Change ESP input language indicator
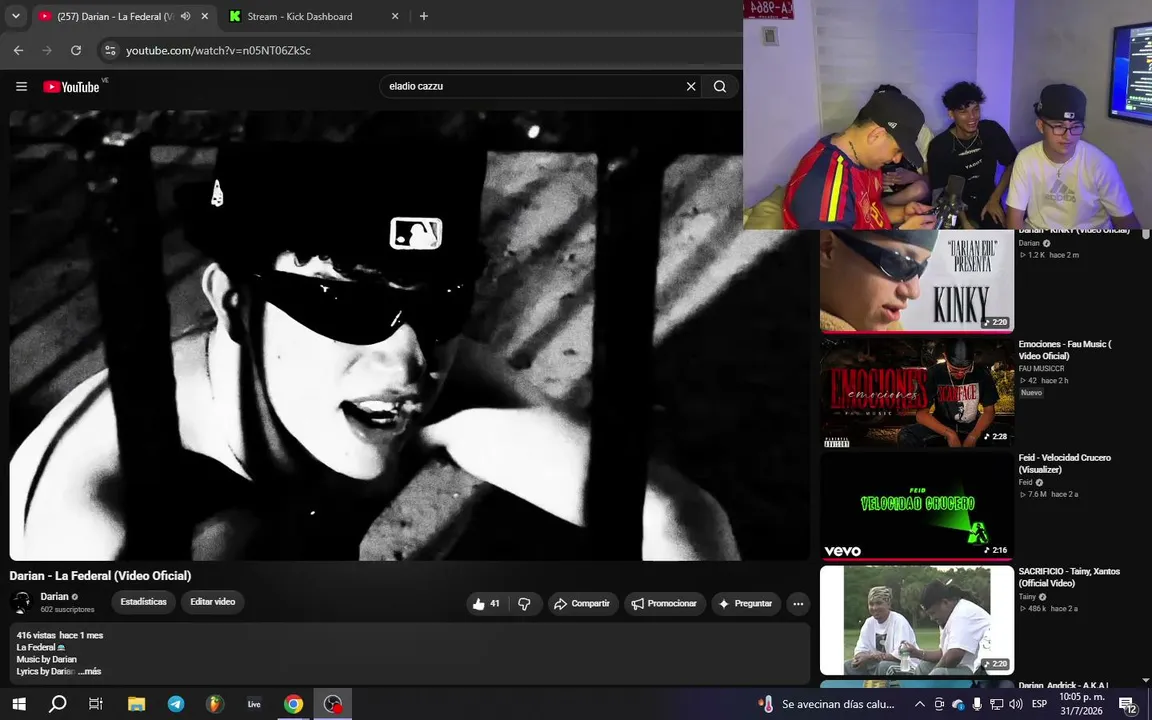This screenshot has width=1152, height=720. pos(1039,704)
